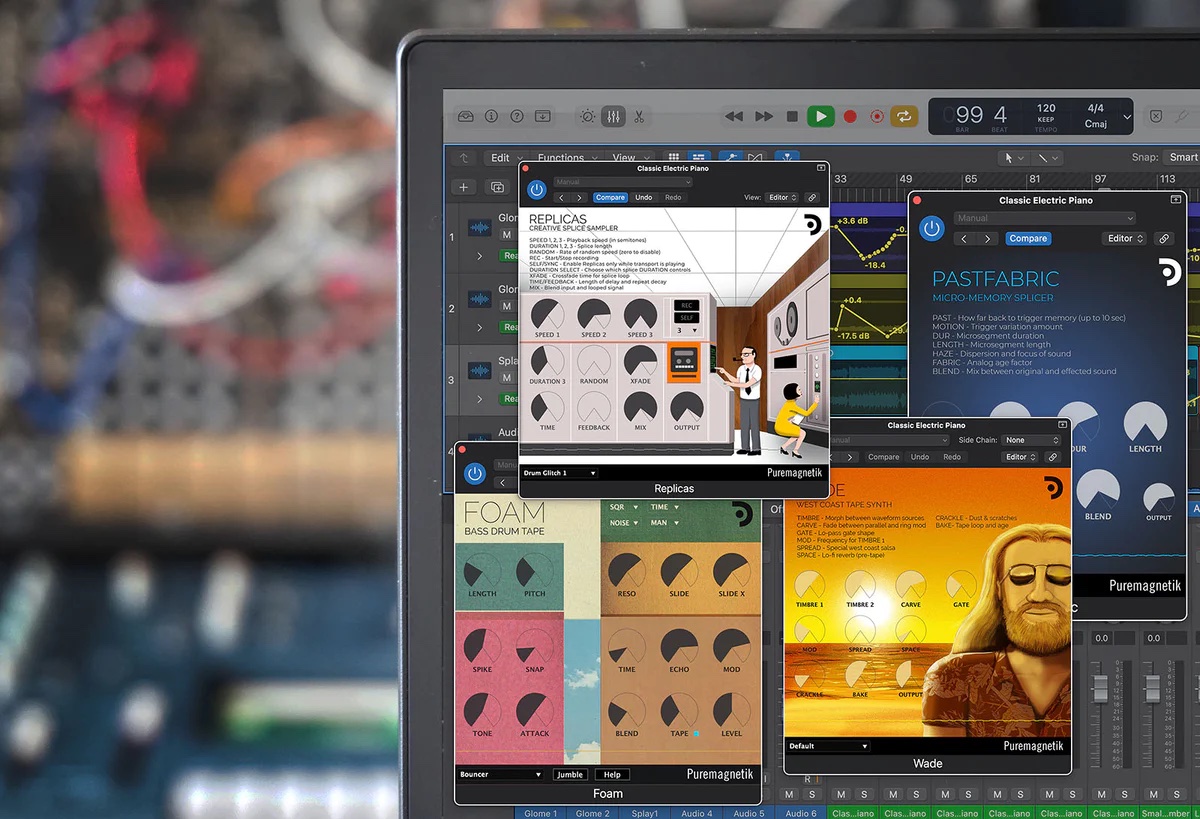Click the SPEED 1 knob in Replicas
Viewport: 1200px width, 819px height.
point(547,314)
